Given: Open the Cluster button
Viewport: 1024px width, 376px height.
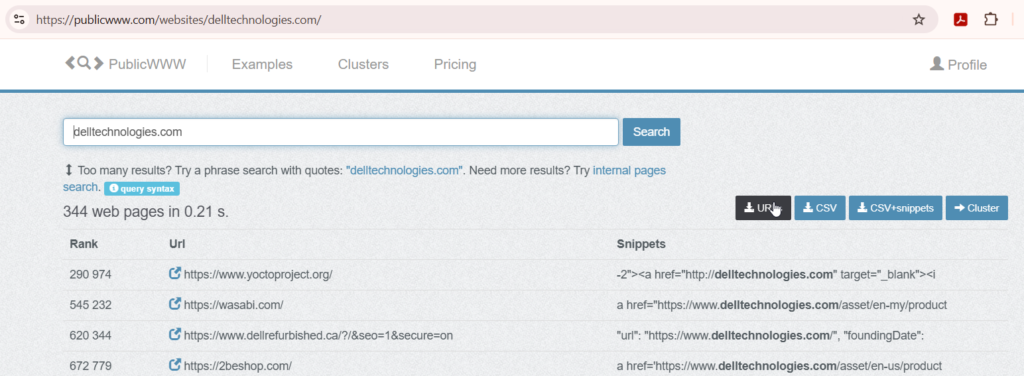Looking at the screenshot, I should coord(976,208).
